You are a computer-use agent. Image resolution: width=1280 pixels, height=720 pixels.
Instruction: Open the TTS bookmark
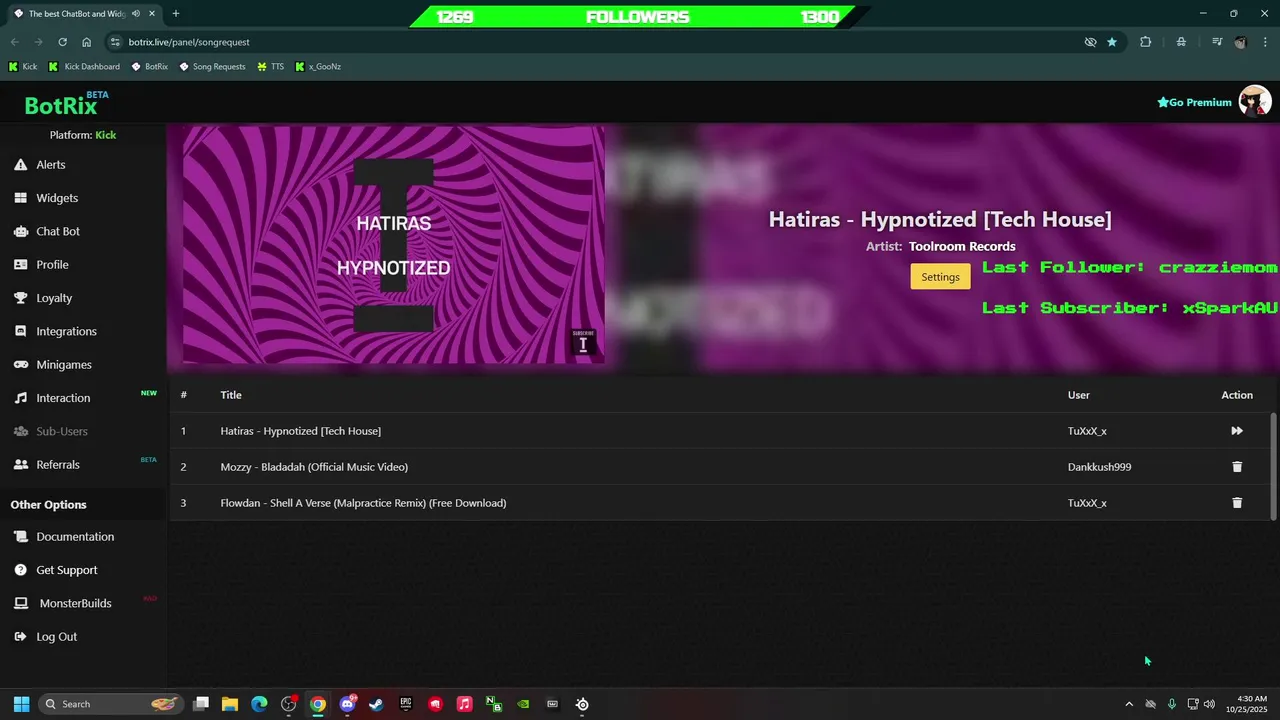click(270, 67)
